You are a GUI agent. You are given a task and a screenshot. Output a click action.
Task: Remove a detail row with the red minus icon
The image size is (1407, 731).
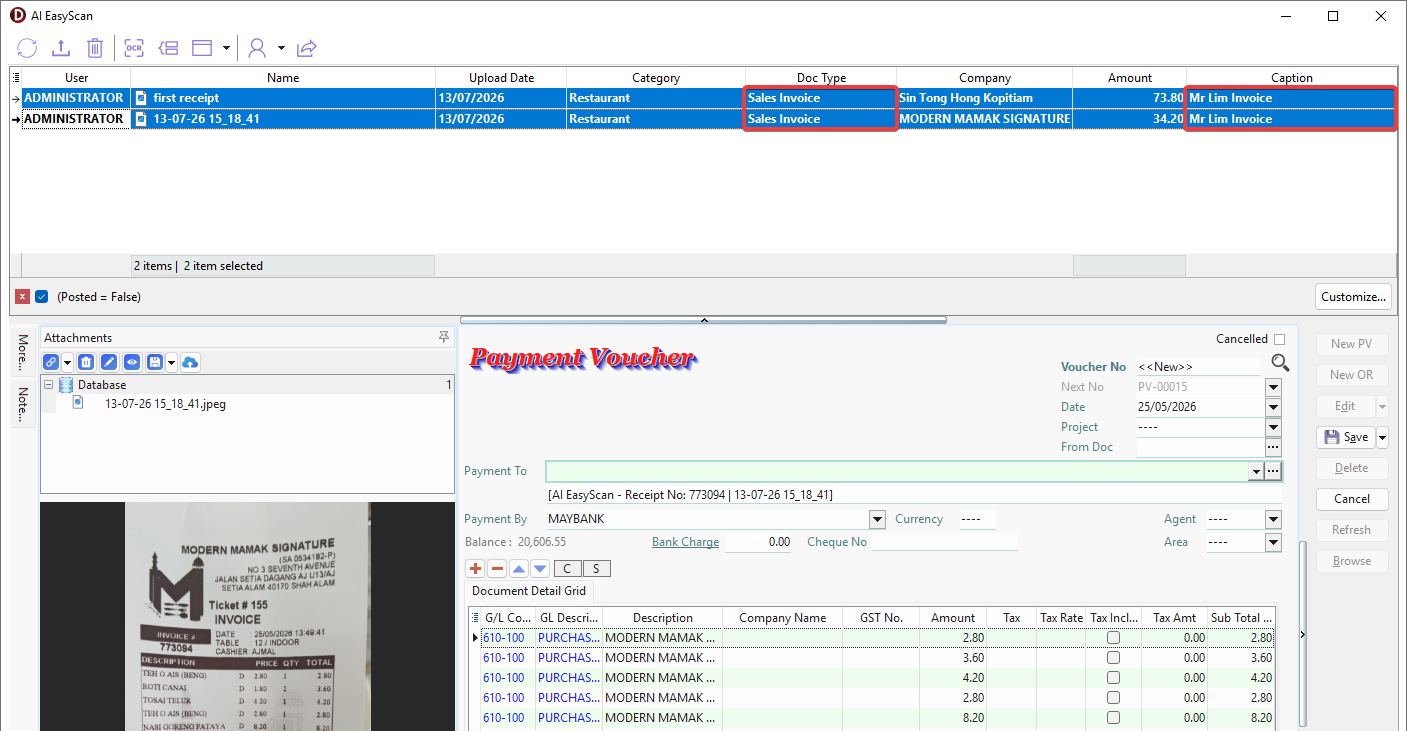coord(497,569)
